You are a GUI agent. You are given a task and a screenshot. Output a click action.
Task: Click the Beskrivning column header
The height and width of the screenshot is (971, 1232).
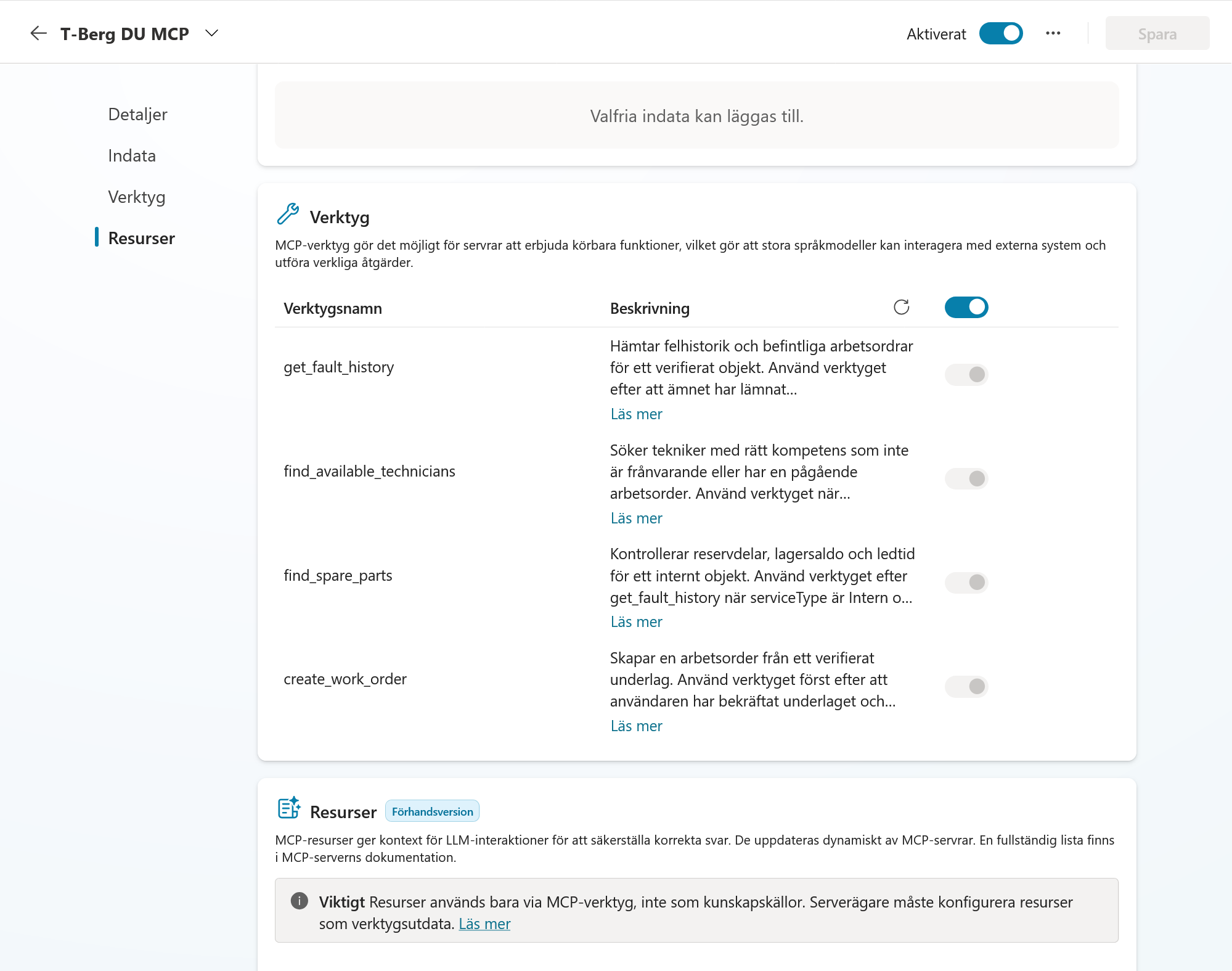pos(650,308)
